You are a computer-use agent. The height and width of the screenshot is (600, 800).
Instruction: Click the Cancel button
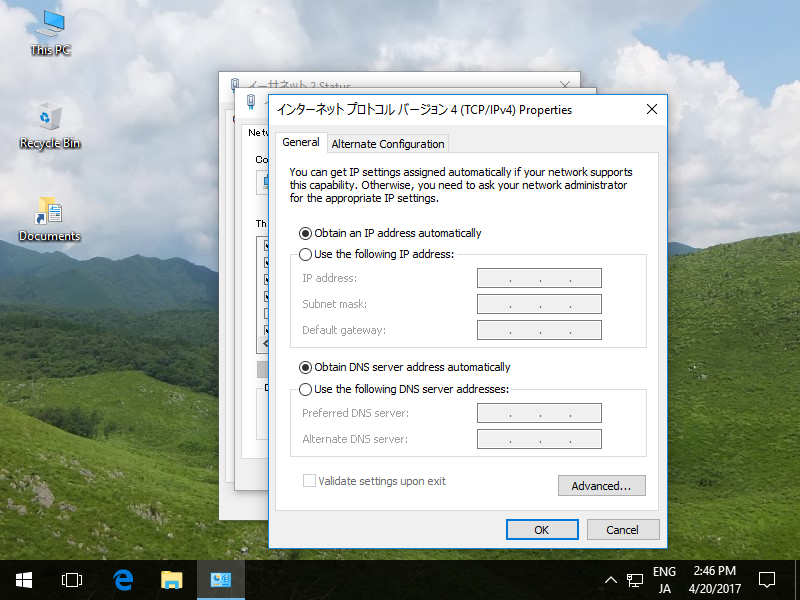[x=622, y=530]
